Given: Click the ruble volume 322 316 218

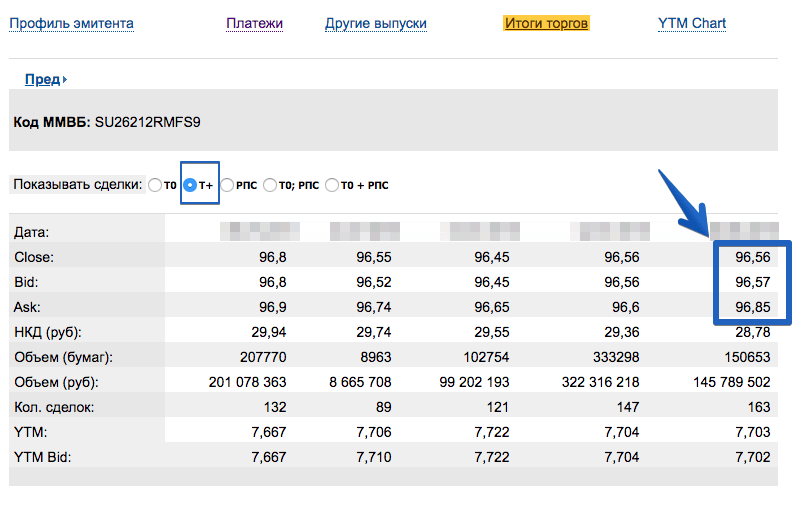Looking at the screenshot, I should 600,382.
